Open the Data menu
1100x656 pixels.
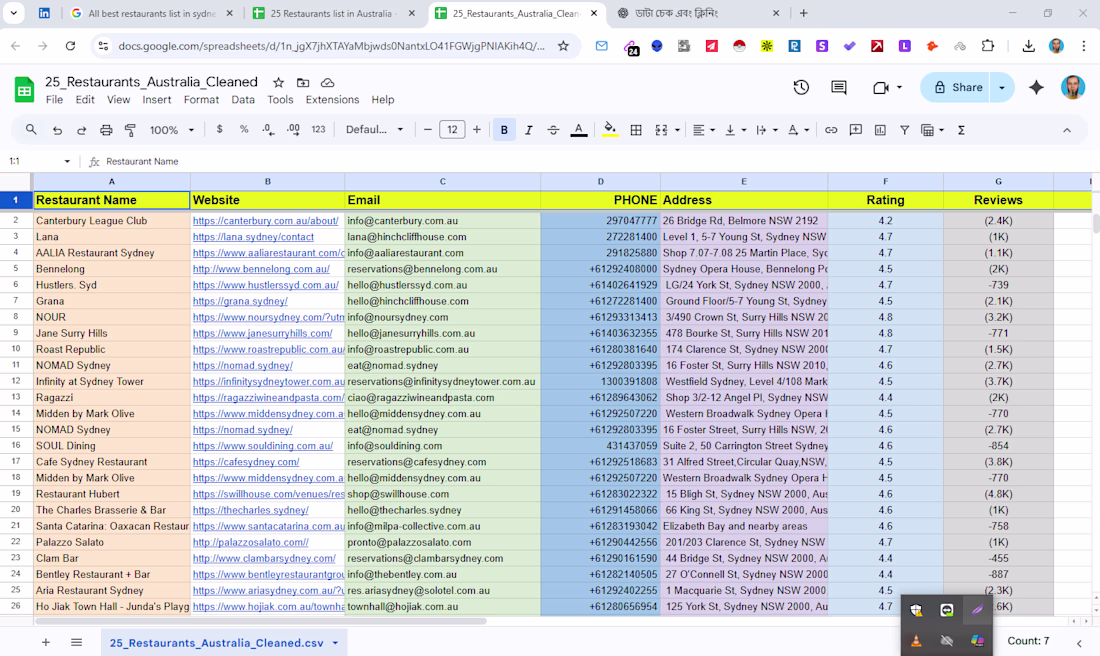[x=243, y=100]
